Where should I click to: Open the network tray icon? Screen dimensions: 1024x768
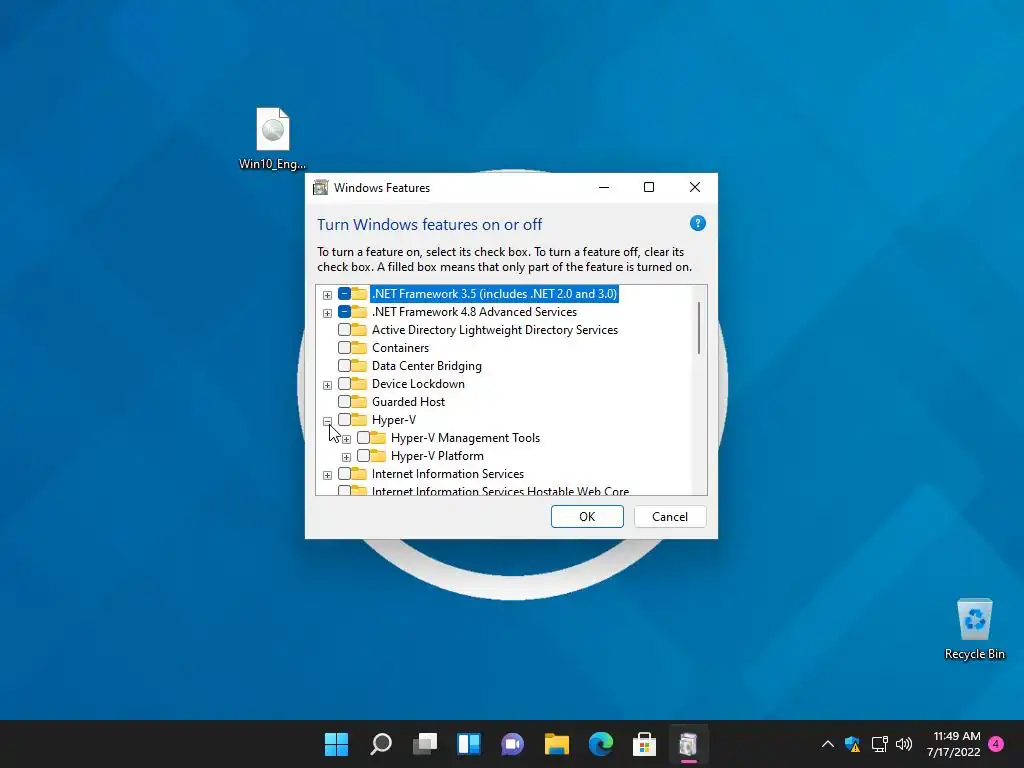point(879,744)
